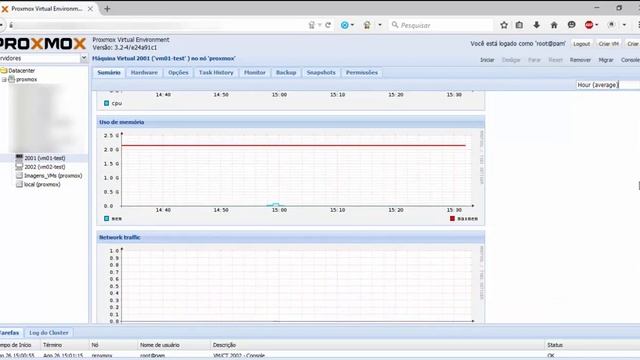
Task: Open the Snapshots tab
Action: click(x=321, y=73)
